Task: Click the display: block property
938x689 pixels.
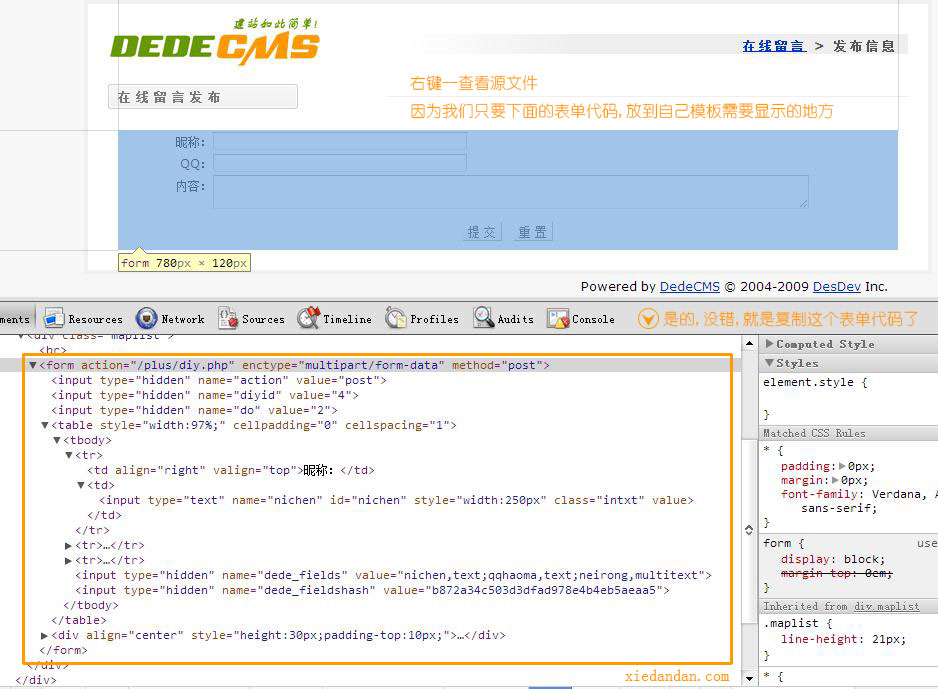Action: tap(833, 559)
